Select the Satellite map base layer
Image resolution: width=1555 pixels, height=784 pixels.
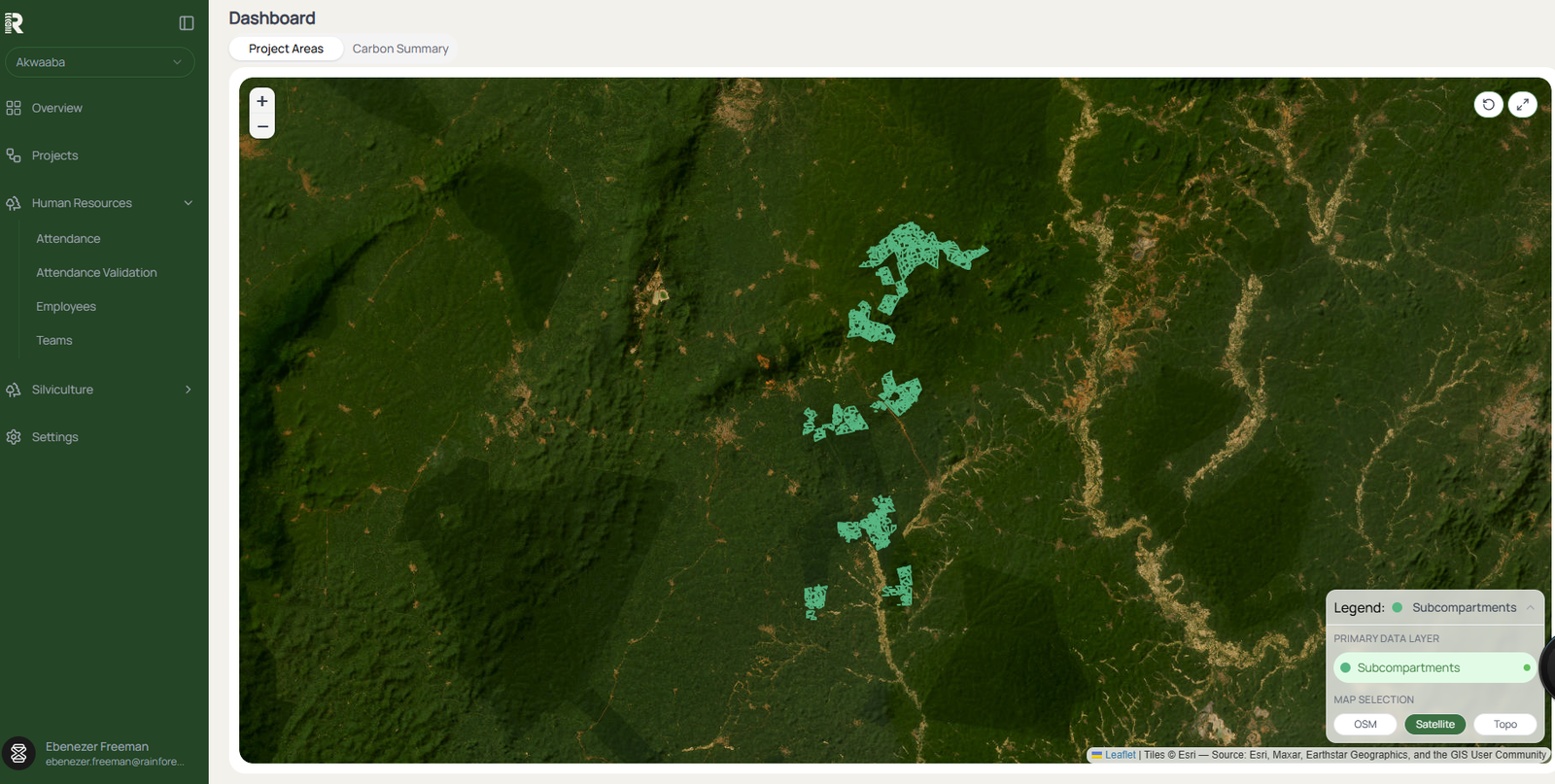click(x=1434, y=724)
